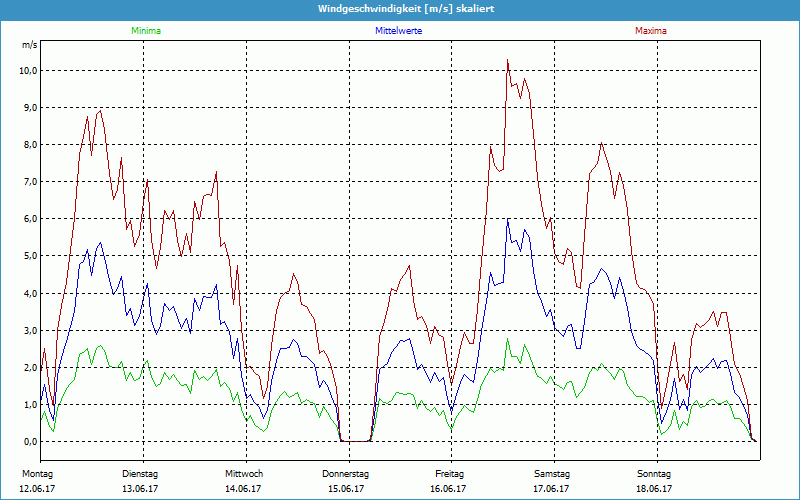Screen dimensions: 800x500
Task: Click the 12.06.17 date label
Action: (x=38, y=489)
